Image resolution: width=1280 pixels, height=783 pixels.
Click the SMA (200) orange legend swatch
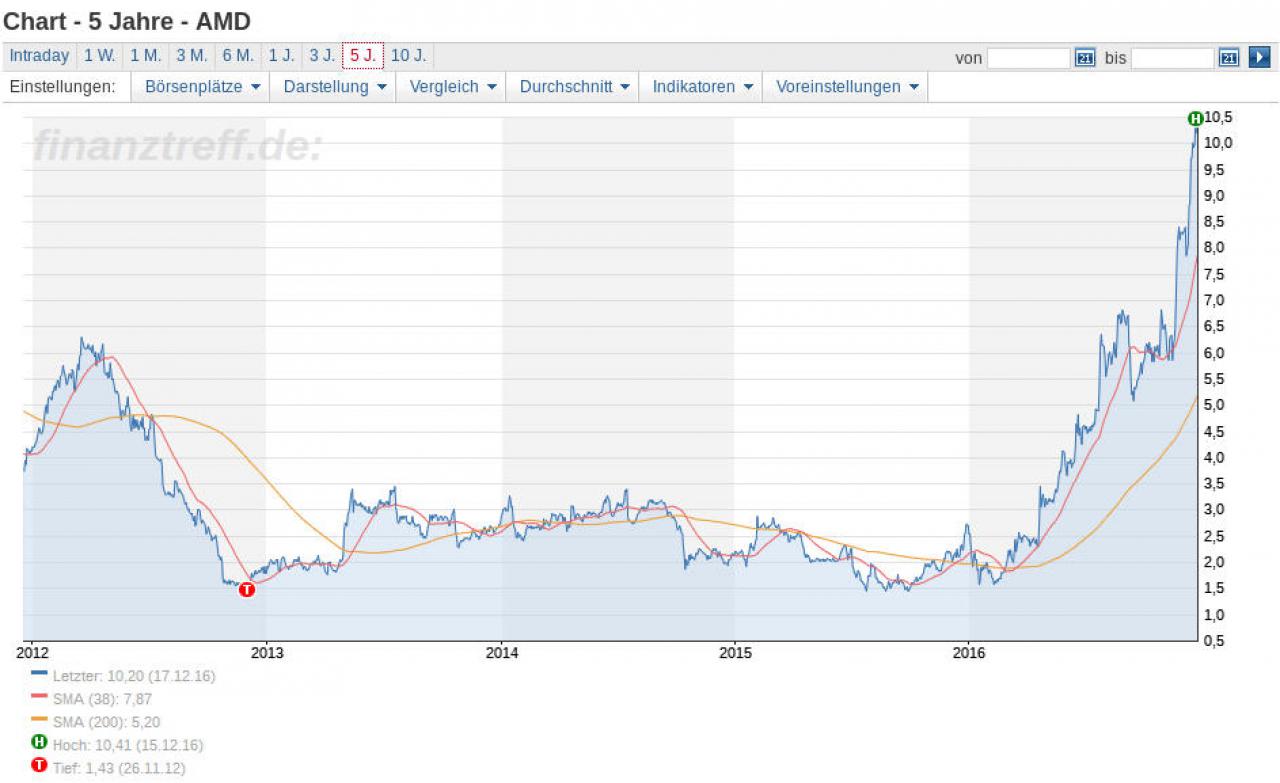coord(39,721)
